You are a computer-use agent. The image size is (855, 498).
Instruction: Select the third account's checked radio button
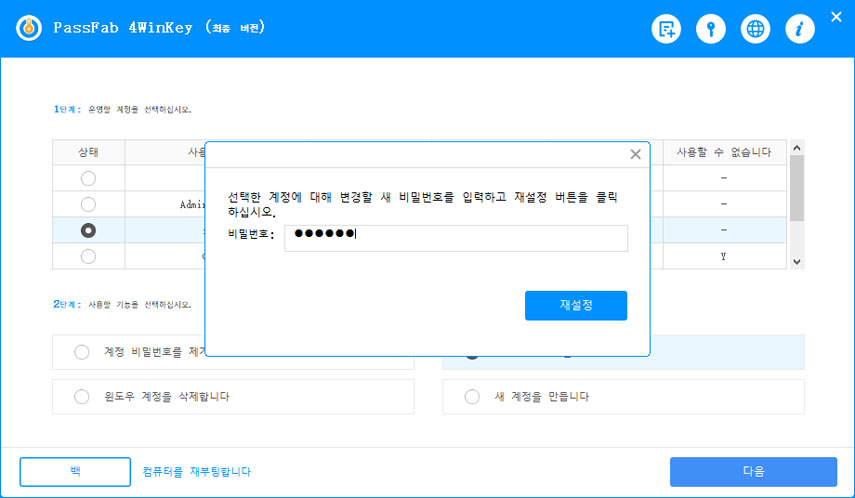coord(88,231)
